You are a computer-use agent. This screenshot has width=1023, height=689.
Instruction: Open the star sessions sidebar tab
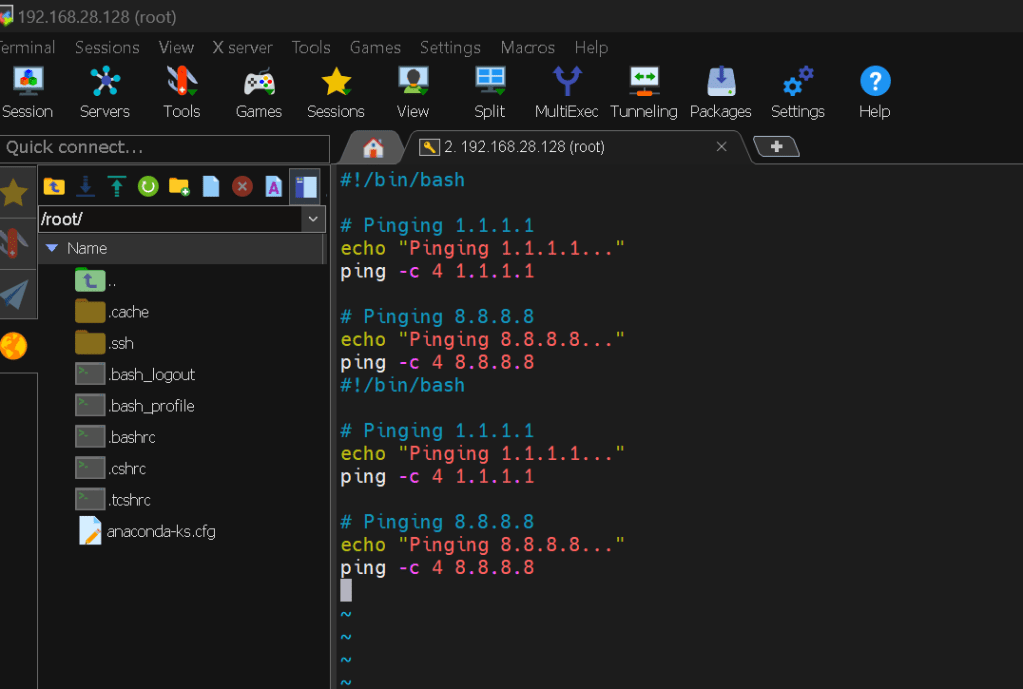coord(14,192)
